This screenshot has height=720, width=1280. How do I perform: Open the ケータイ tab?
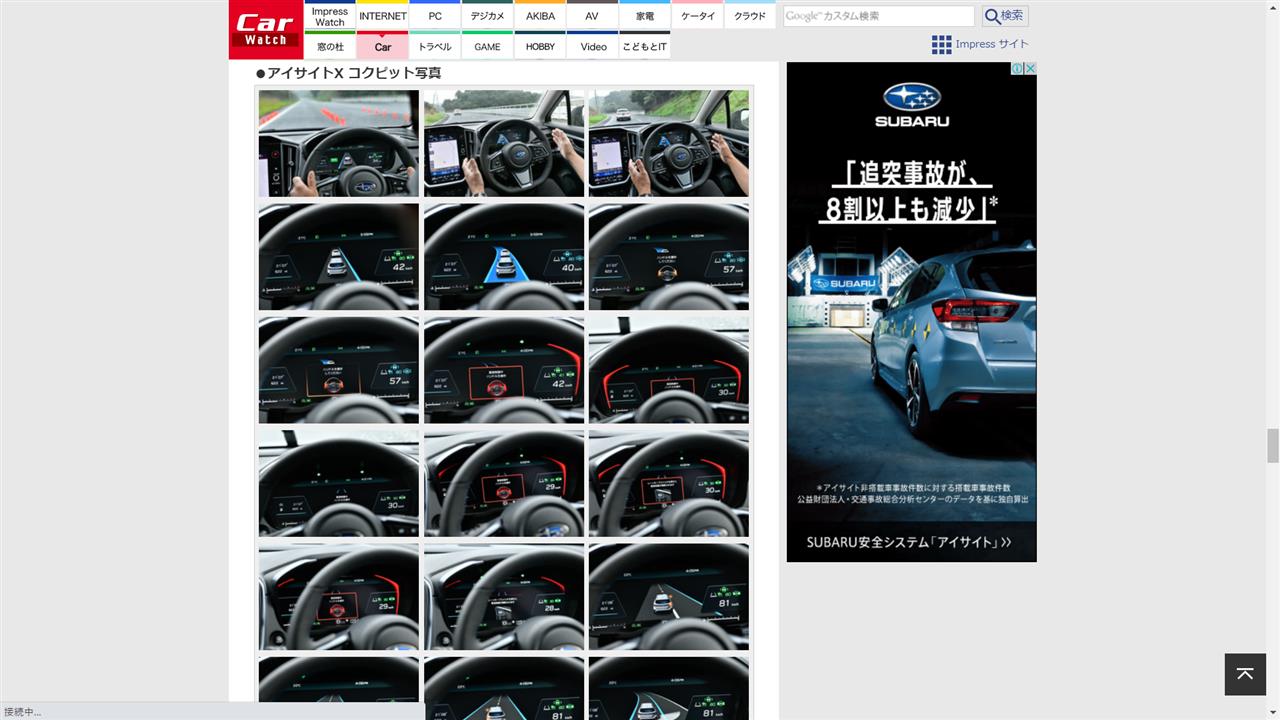(698, 16)
